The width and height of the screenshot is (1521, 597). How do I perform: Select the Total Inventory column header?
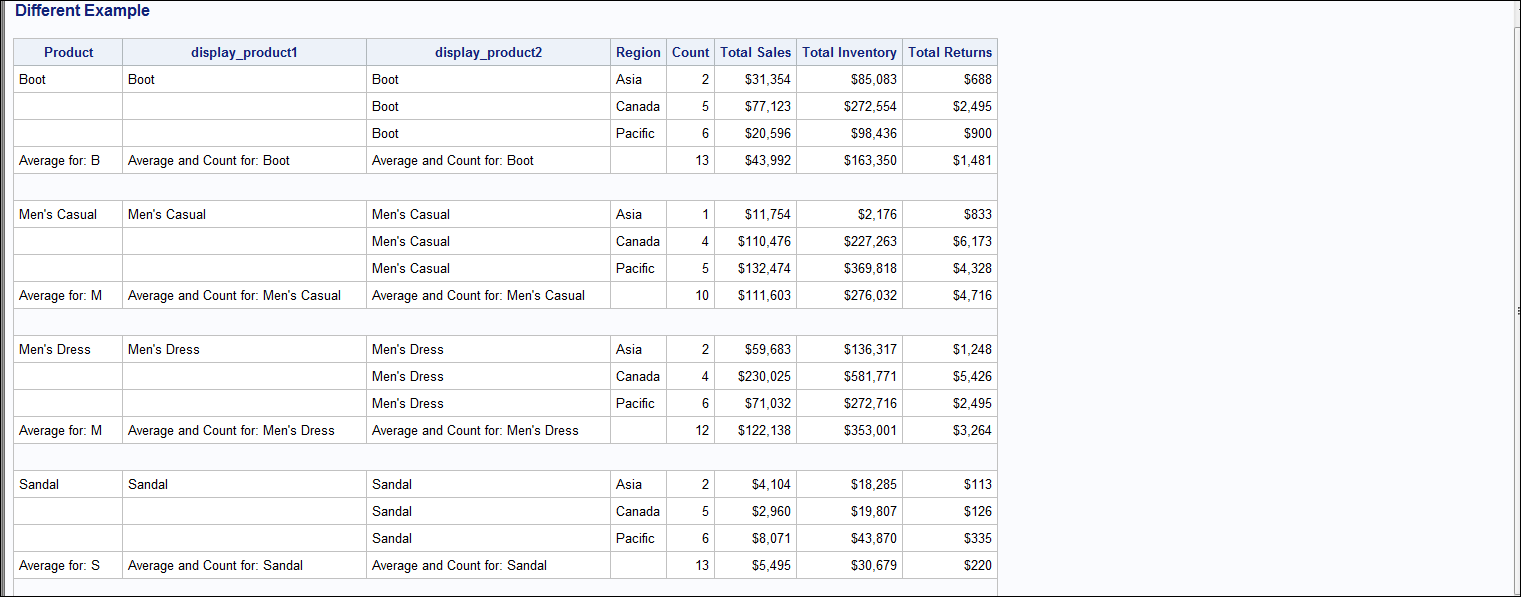[x=849, y=53]
